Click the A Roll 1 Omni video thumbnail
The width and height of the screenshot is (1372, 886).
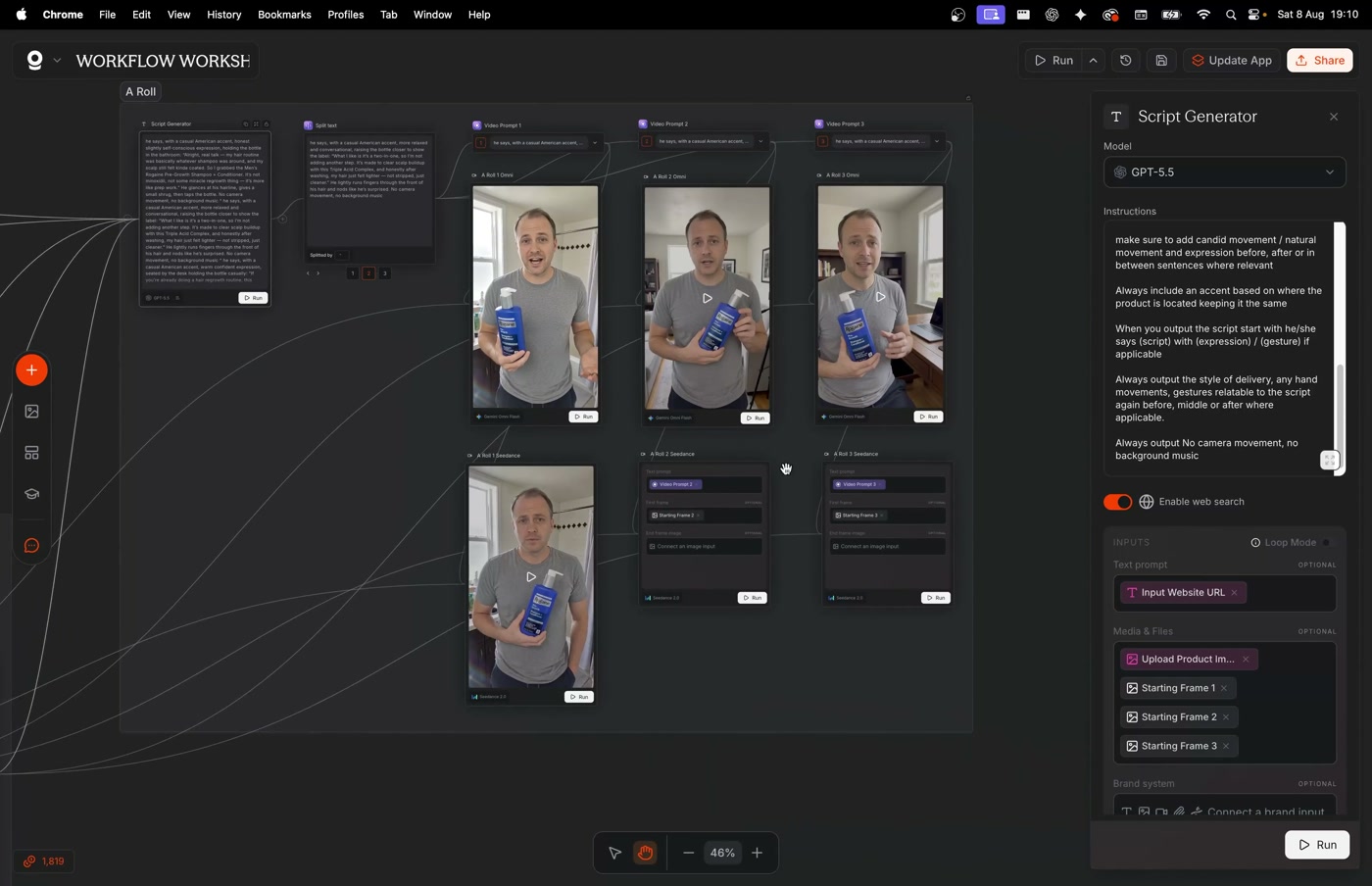click(x=535, y=297)
